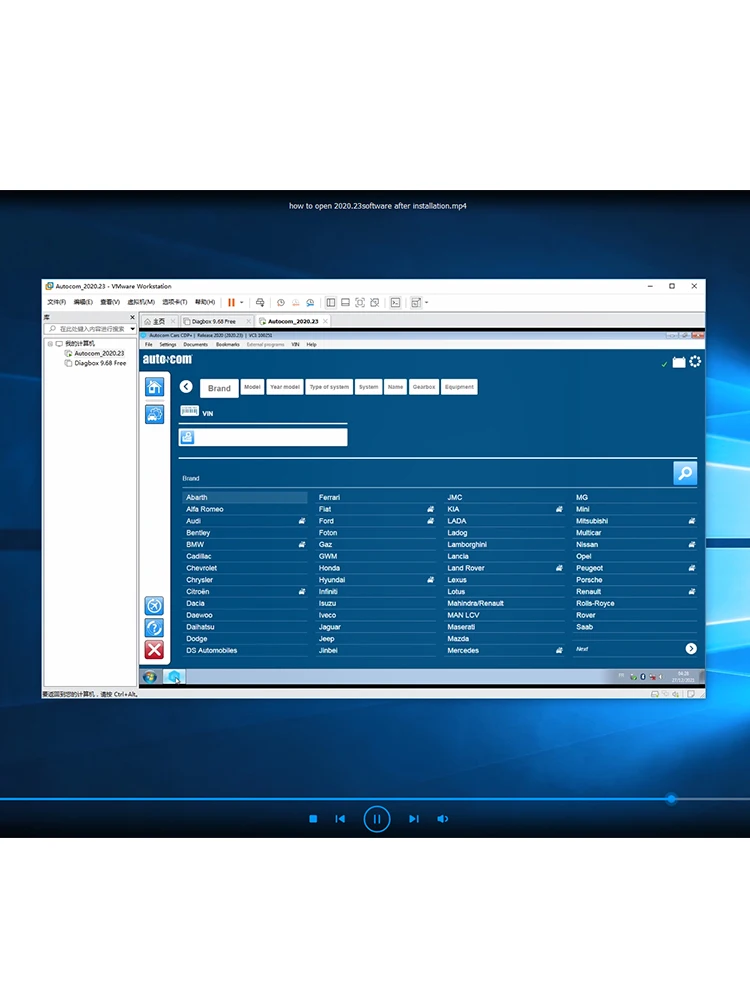Image resolution: width=750 pixels, height=1000 pixels.
Task: Close the VMware library panel
Action: [x=132, y=317]
